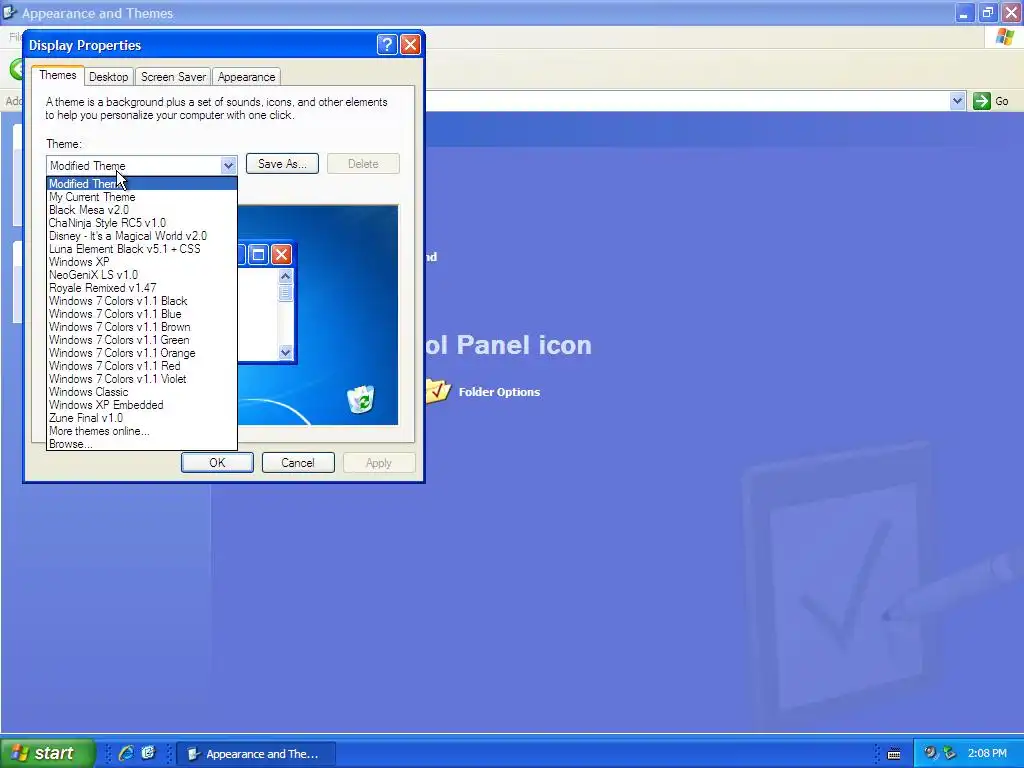This screenshot has width=1024, height=768.
Task: Click the Folder Options link
Action: tap(499, 392)
